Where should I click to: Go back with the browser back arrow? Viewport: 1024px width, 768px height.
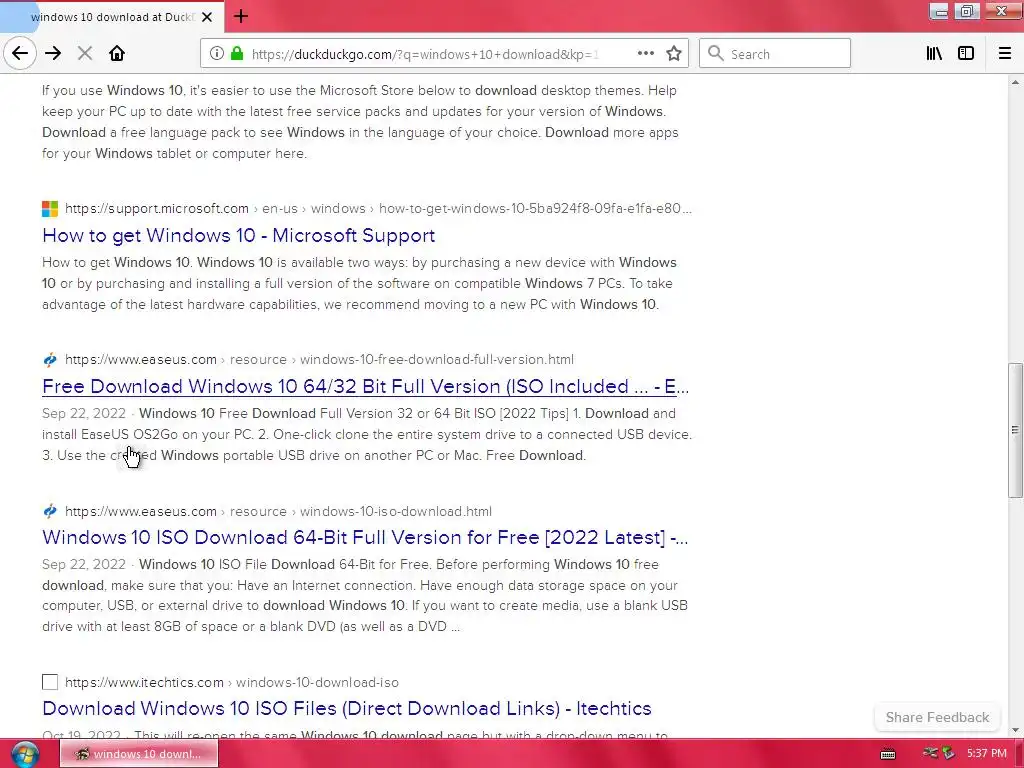[x=20, y=54]
